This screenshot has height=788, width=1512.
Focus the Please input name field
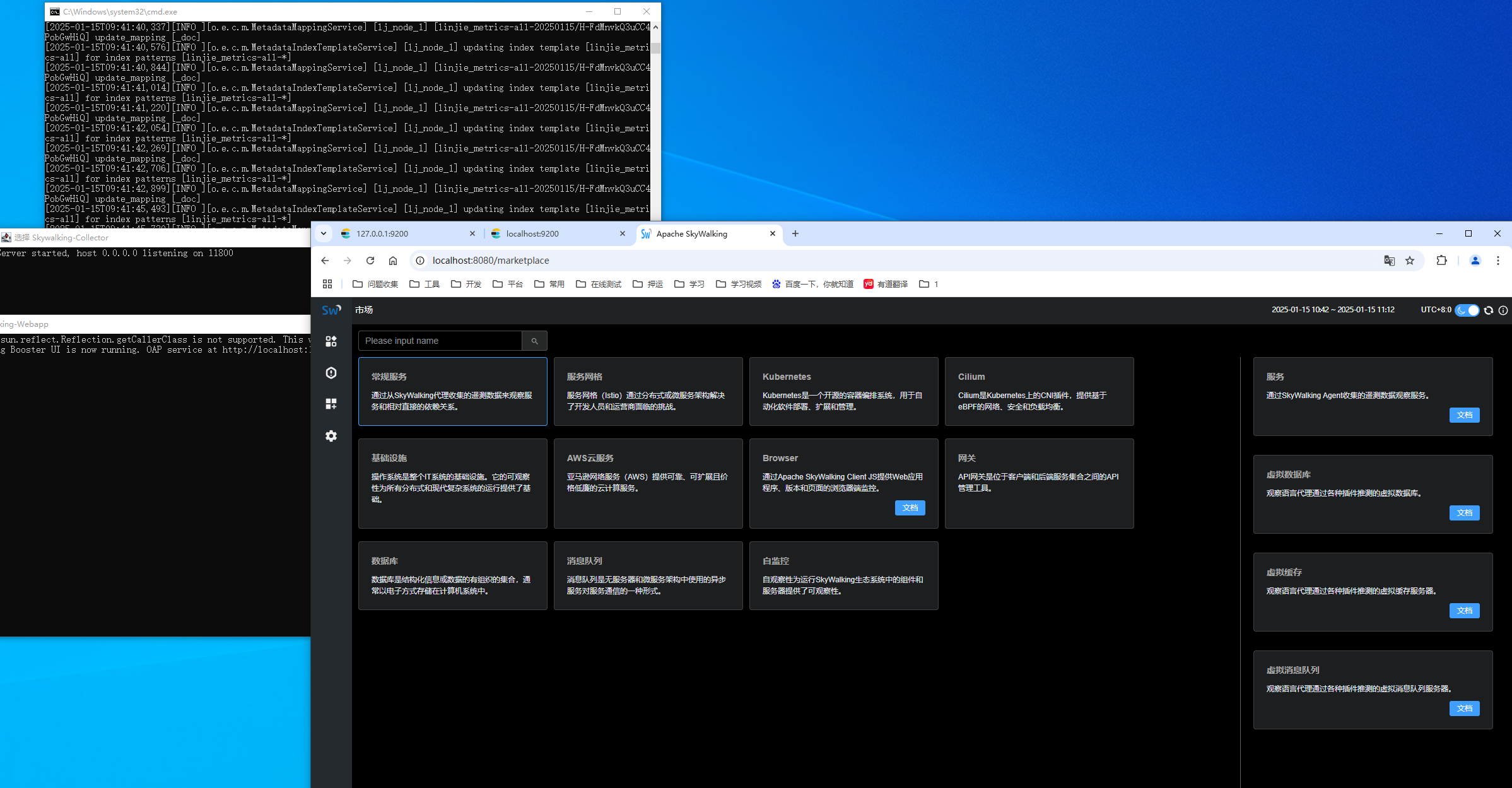tap(440, 341)
